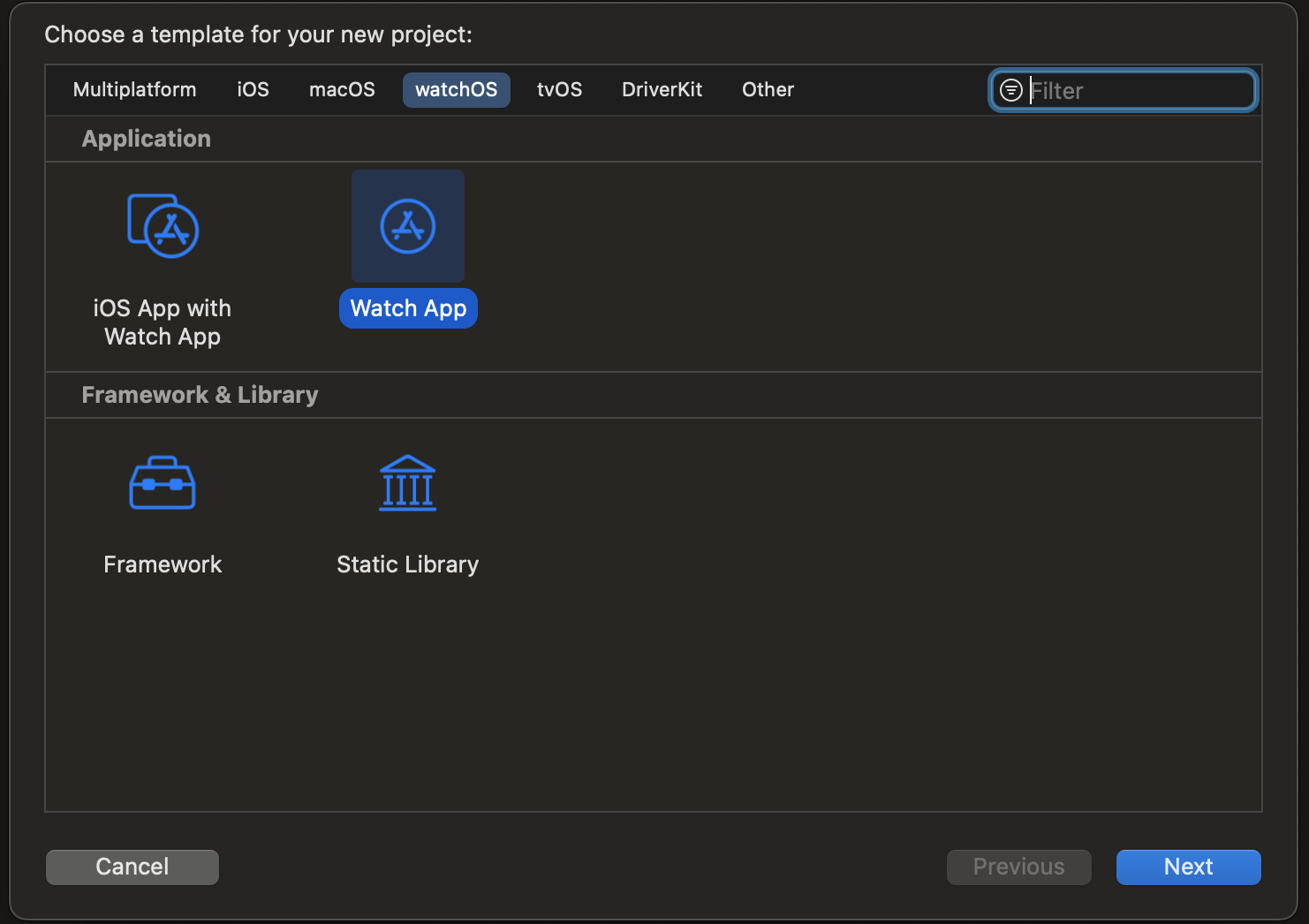Switch to the Multiplatform tab

click(x=135, y=89)
